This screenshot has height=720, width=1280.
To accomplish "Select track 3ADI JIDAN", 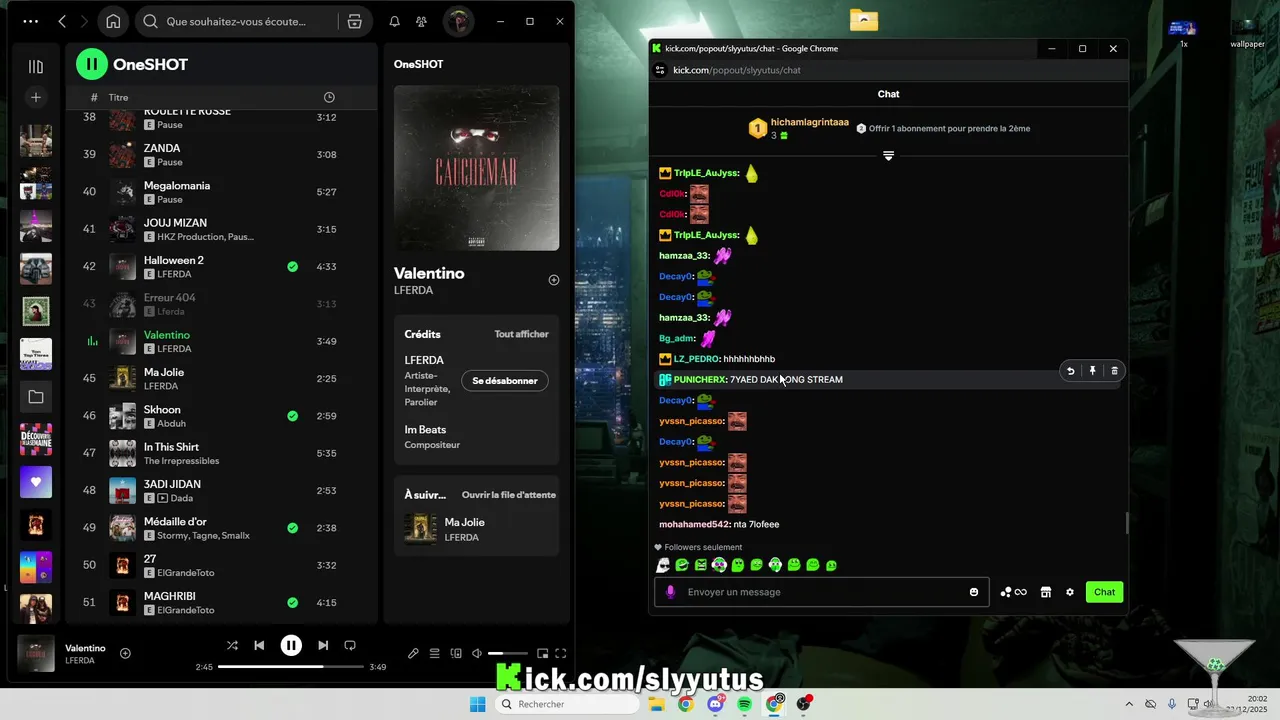I will point(222,490).
